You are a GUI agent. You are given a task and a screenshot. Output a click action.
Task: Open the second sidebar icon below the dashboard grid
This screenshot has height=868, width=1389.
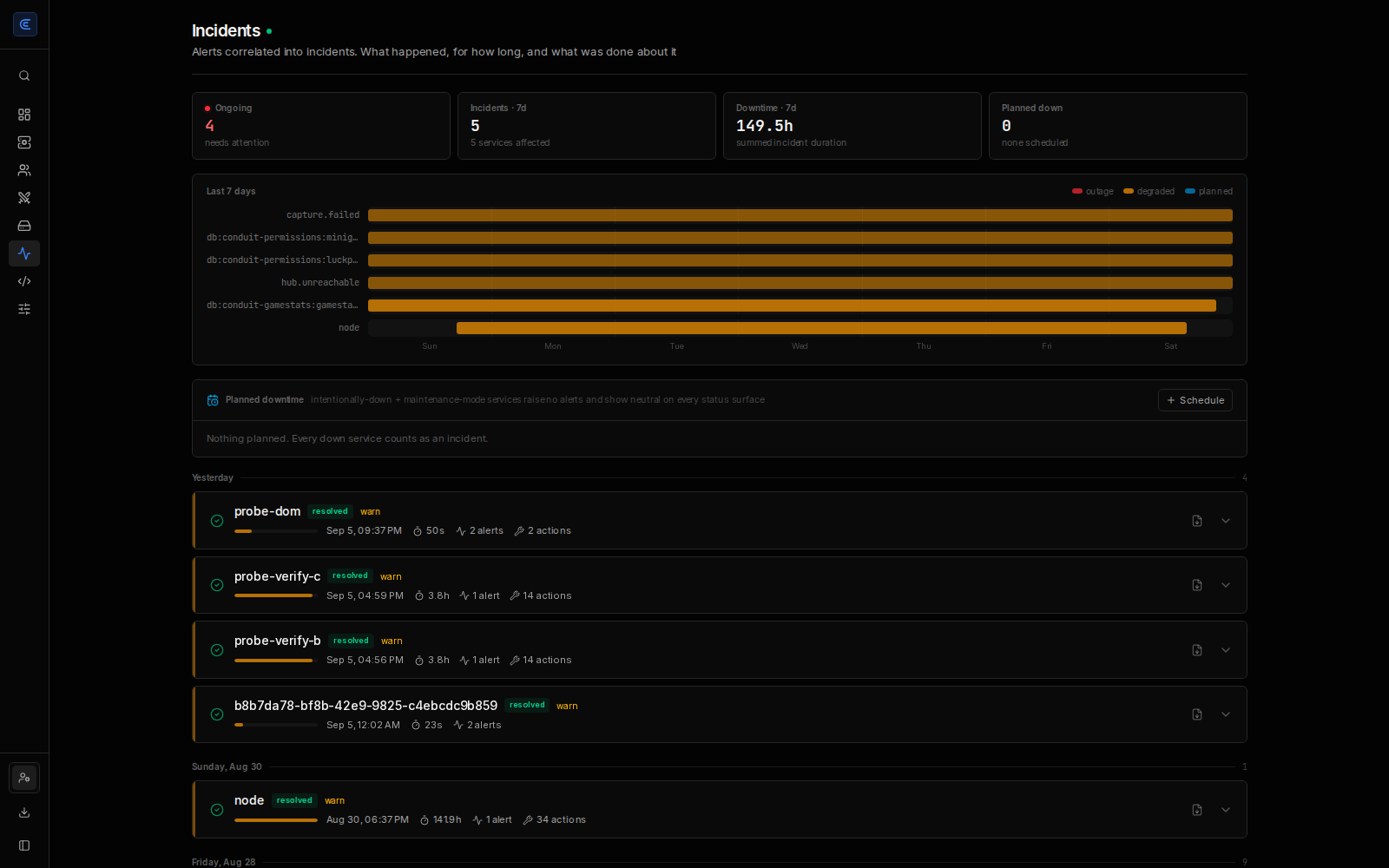click(24, 142)
